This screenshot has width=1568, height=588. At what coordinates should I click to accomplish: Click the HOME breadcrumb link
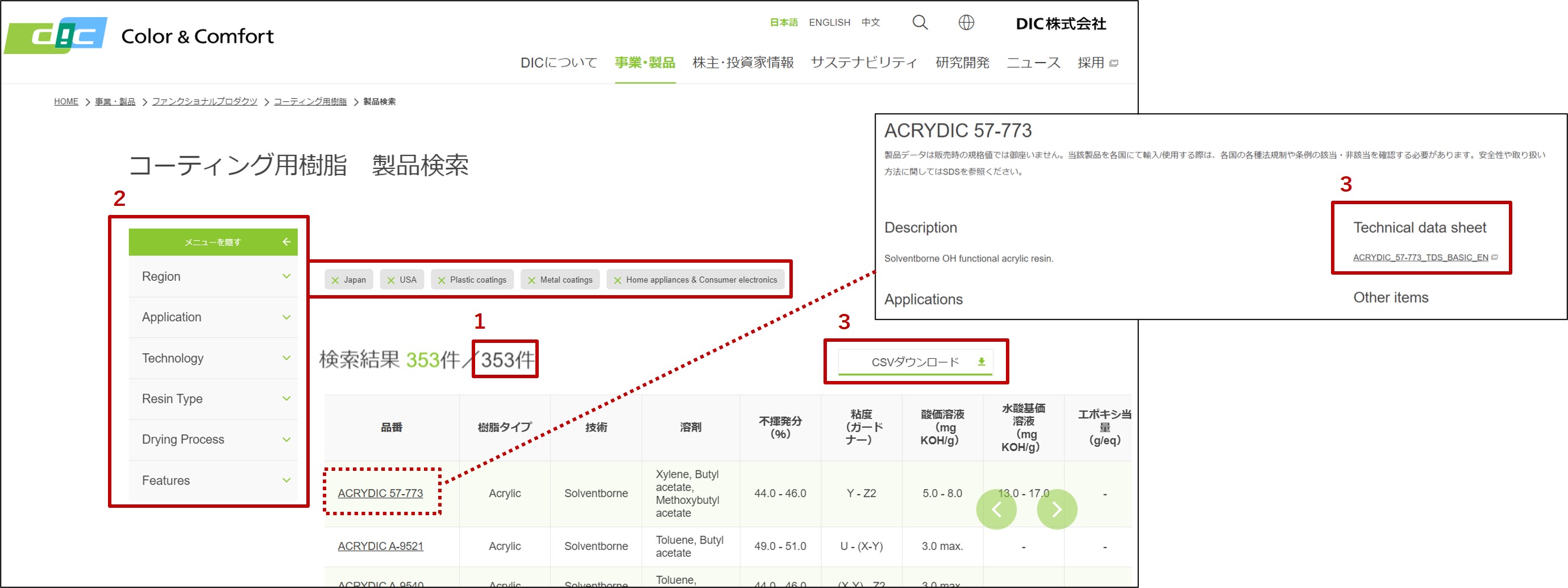coord(66,102)
